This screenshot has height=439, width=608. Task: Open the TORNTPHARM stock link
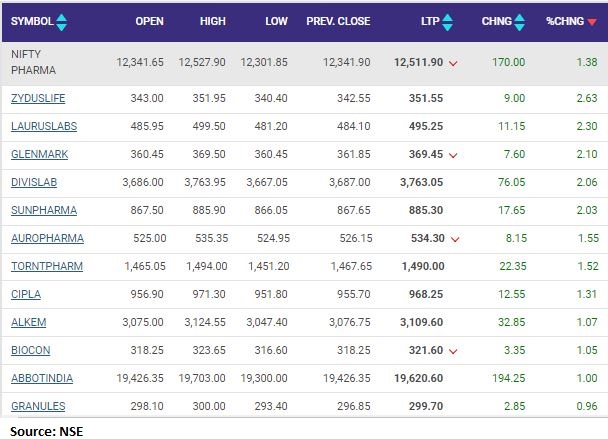pos(47,266)
